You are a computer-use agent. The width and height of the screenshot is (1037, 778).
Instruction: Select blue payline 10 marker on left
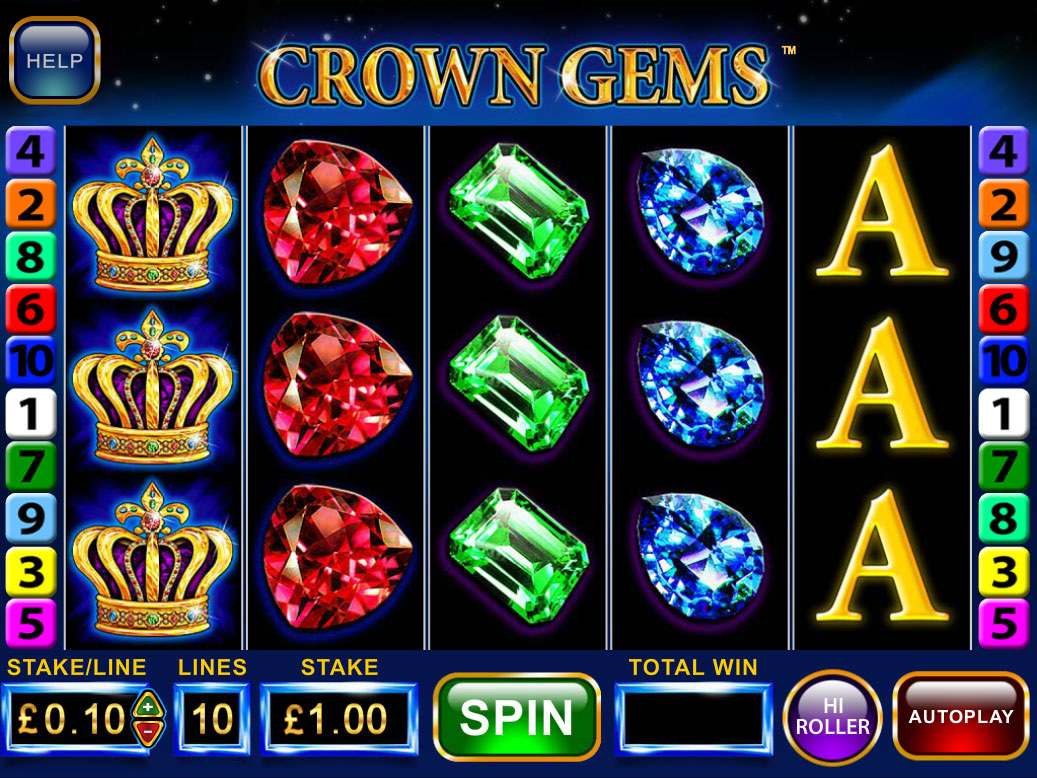pos(30,361)
